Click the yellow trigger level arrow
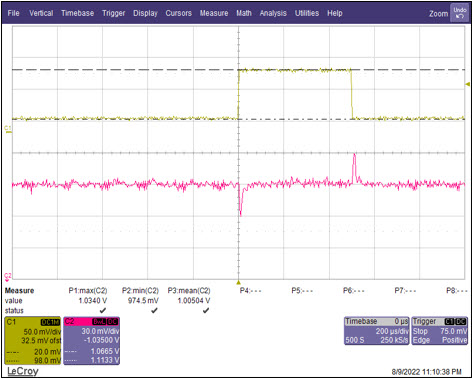 pos(467,84)
